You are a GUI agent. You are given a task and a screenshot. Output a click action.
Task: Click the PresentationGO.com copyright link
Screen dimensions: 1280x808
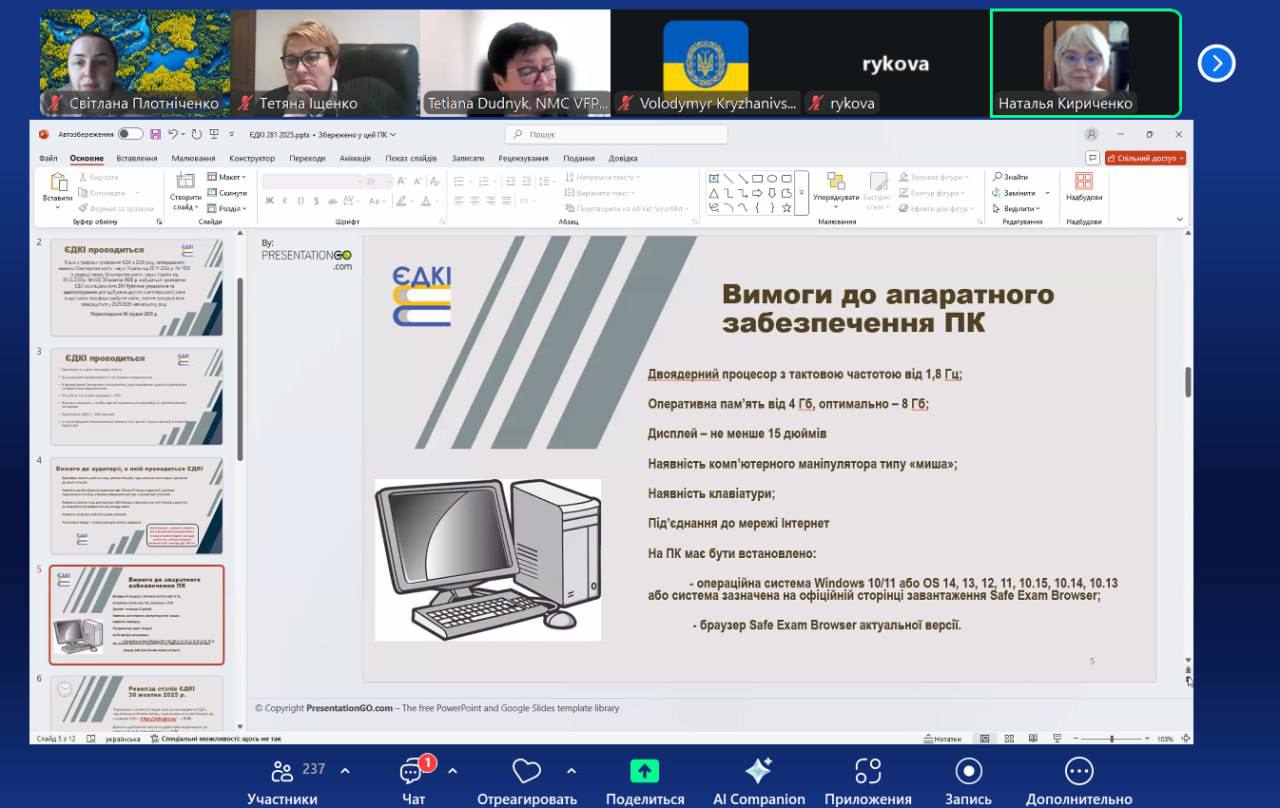[x=349, y=708]
